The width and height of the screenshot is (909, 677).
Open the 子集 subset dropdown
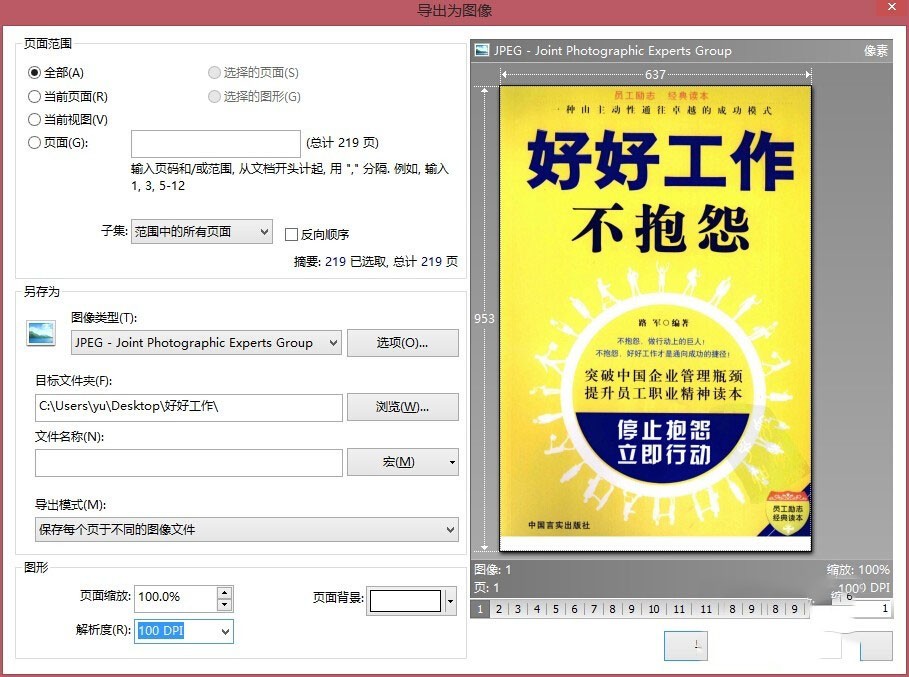tap(202, 231)
